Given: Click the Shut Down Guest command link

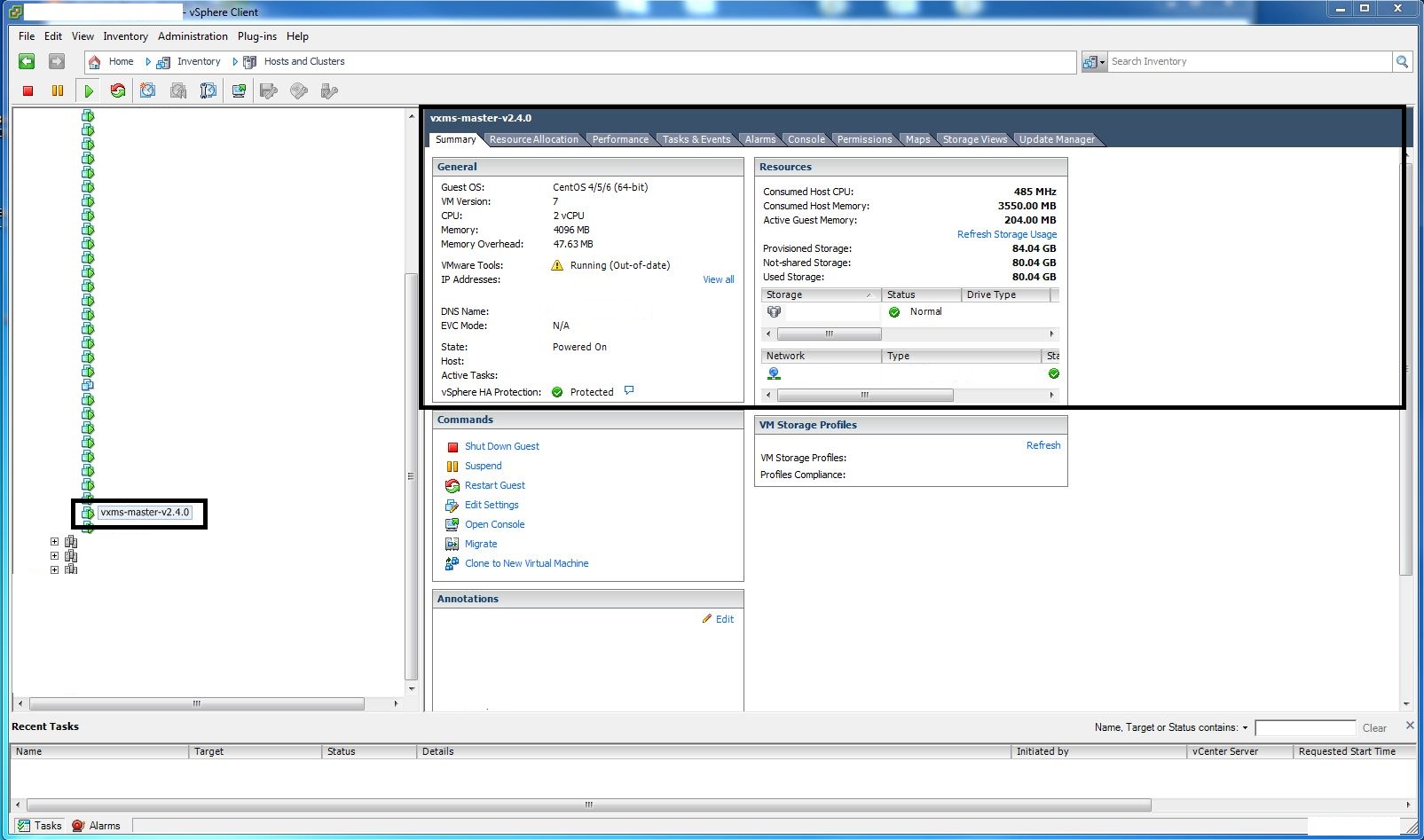Looking at the screenshot, I should 501,446.
